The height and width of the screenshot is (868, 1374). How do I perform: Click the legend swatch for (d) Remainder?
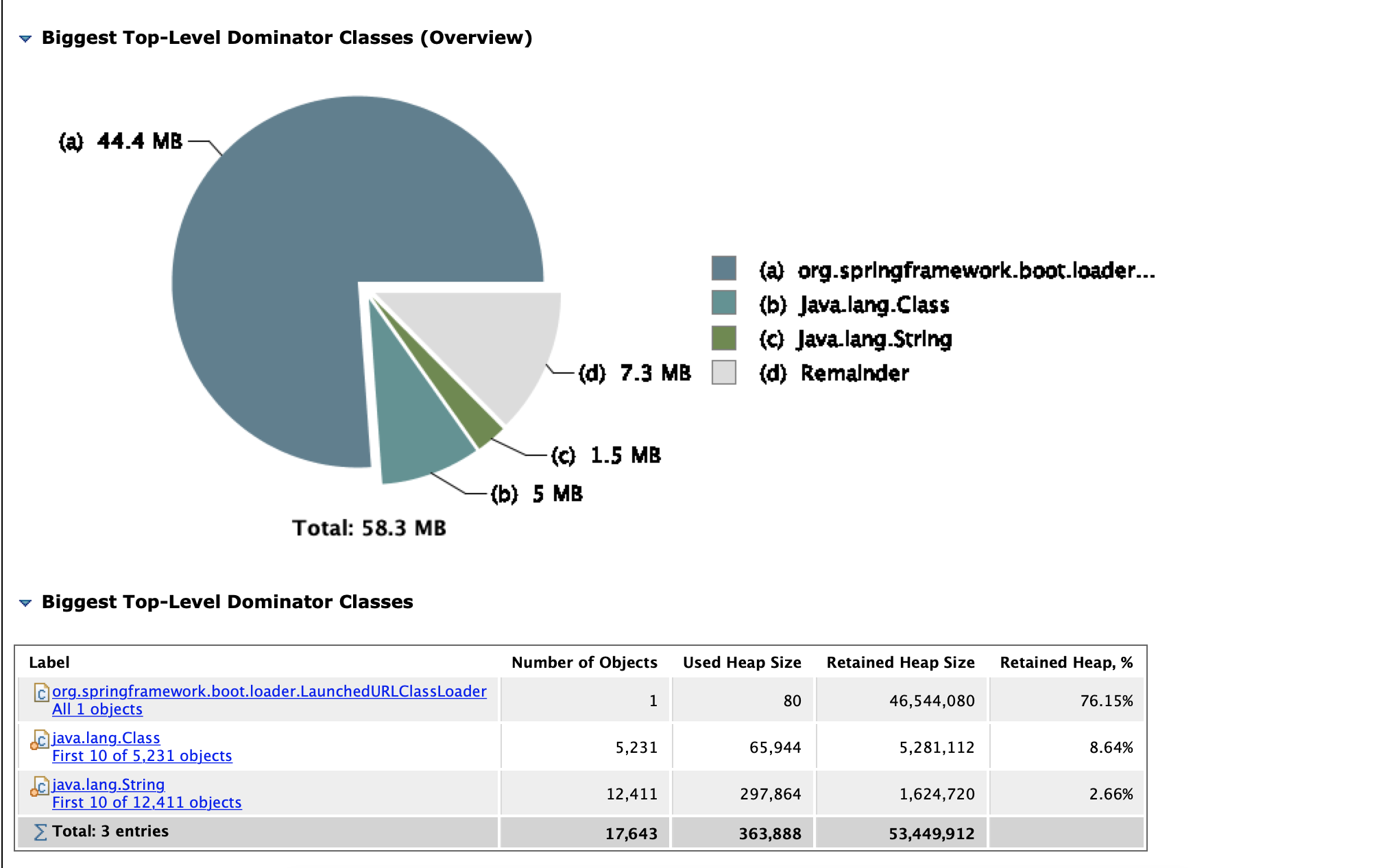pyautogui.click(x=724, y=372)
